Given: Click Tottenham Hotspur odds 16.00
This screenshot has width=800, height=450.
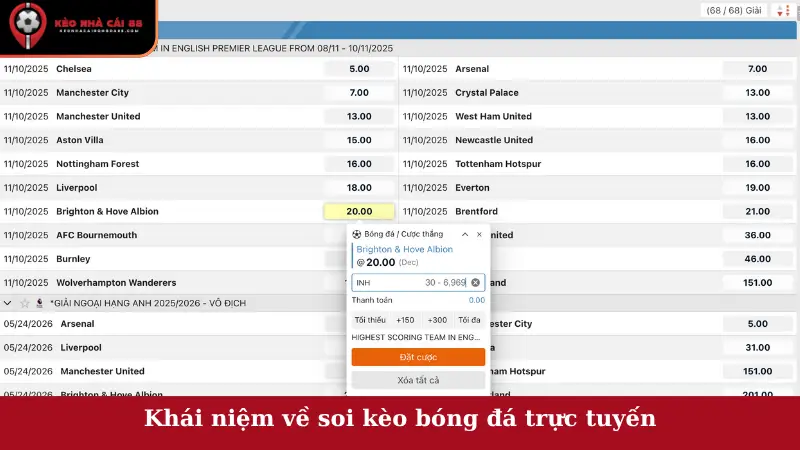Looking at the screenshot, I should [758, 164].
